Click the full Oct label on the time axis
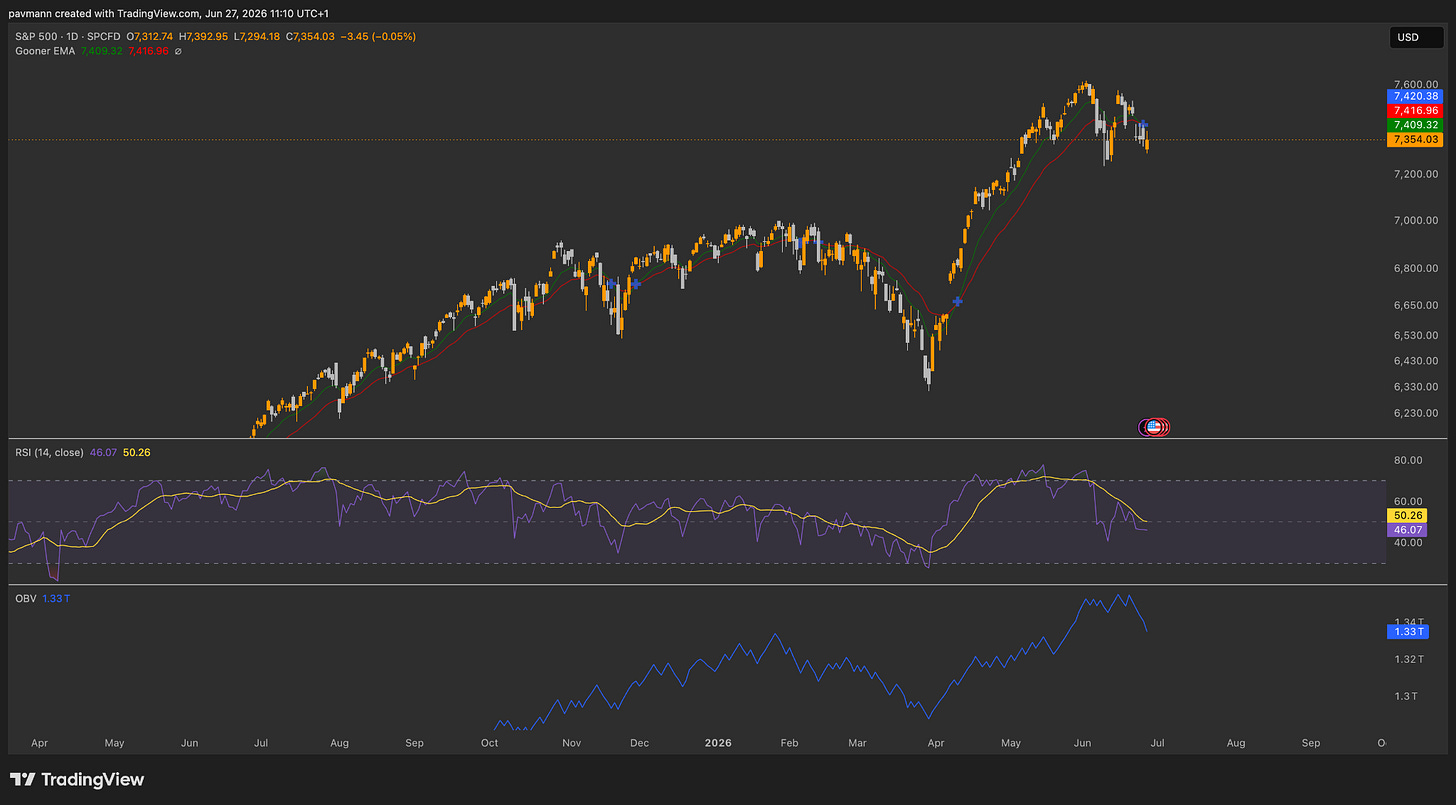The width and height of the screenshot is (1456, 805). coord(490,743)
